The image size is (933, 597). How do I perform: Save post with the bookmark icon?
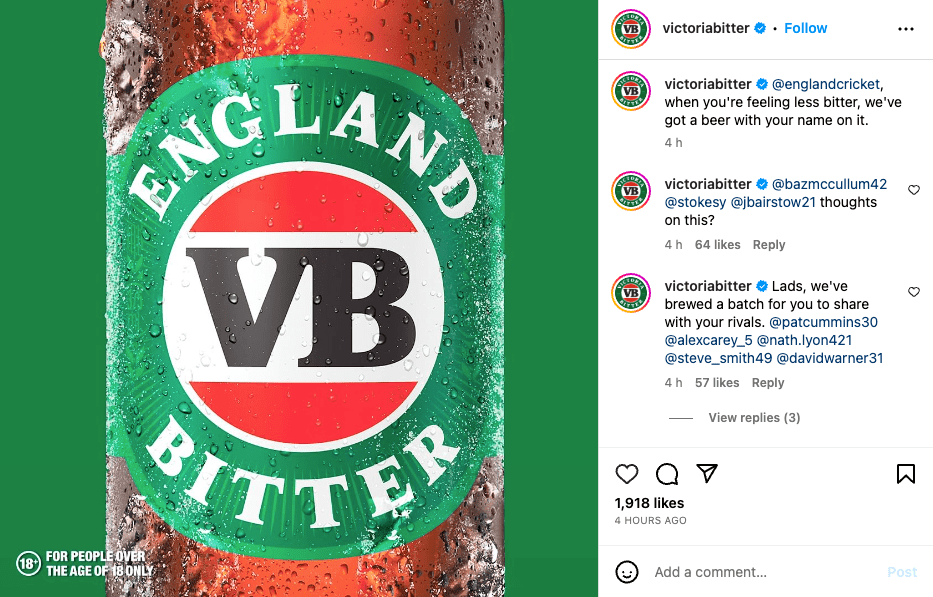tap(906, 474)
